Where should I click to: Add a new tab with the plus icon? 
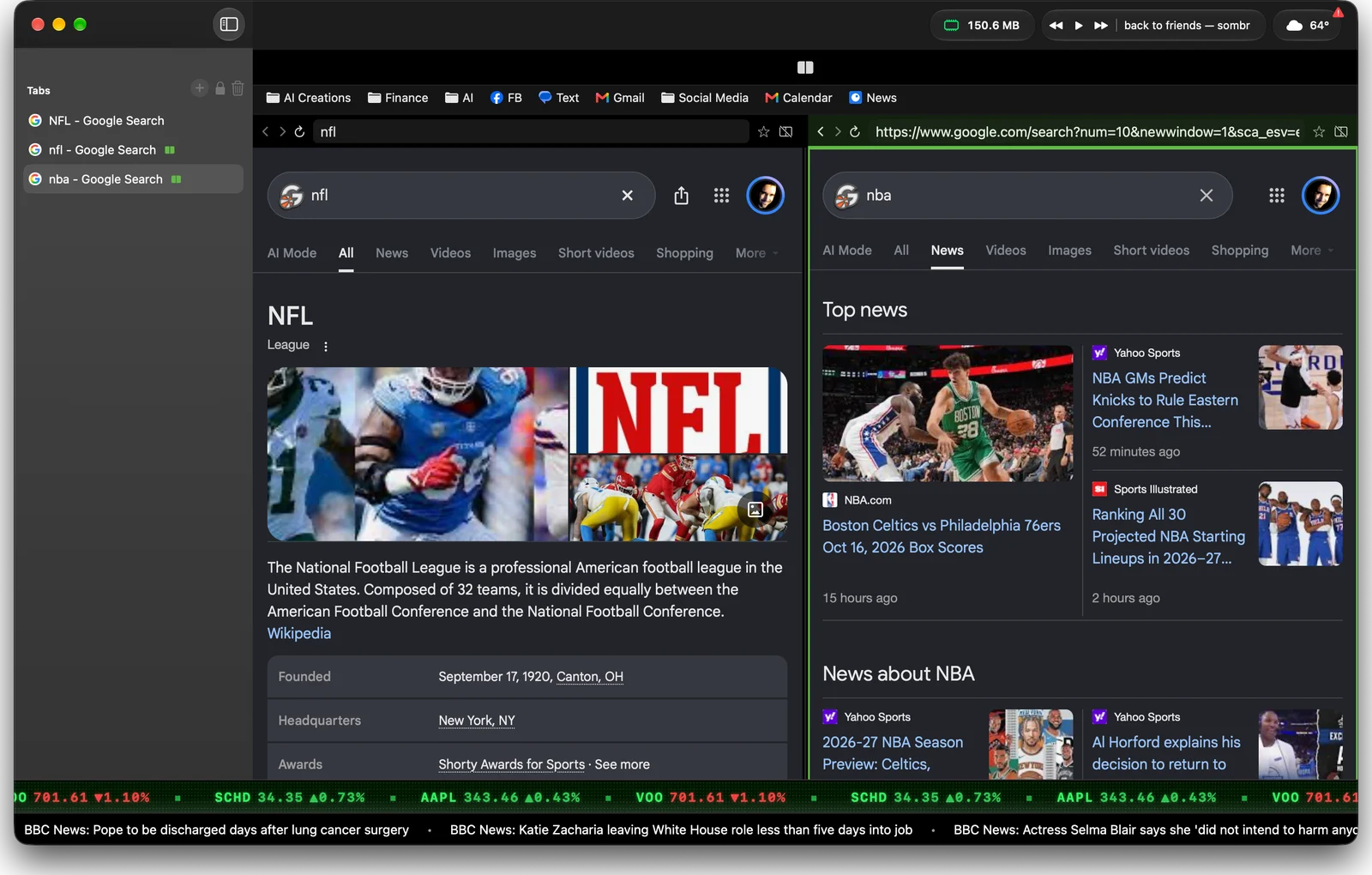coord(199,88)
